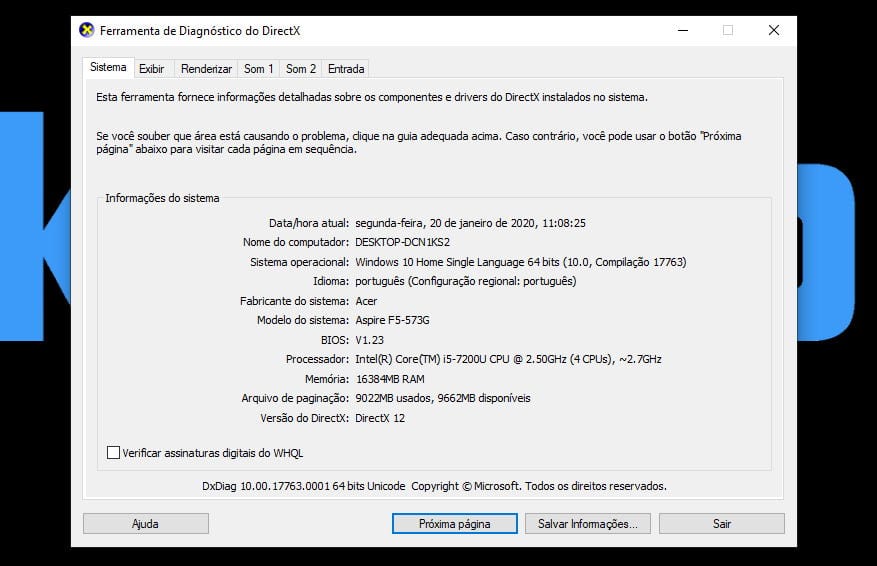Click the window title Ferramenta de Diagnóstico do DirectX
This screenshot has height=566, width=877.
click(200, 31)
